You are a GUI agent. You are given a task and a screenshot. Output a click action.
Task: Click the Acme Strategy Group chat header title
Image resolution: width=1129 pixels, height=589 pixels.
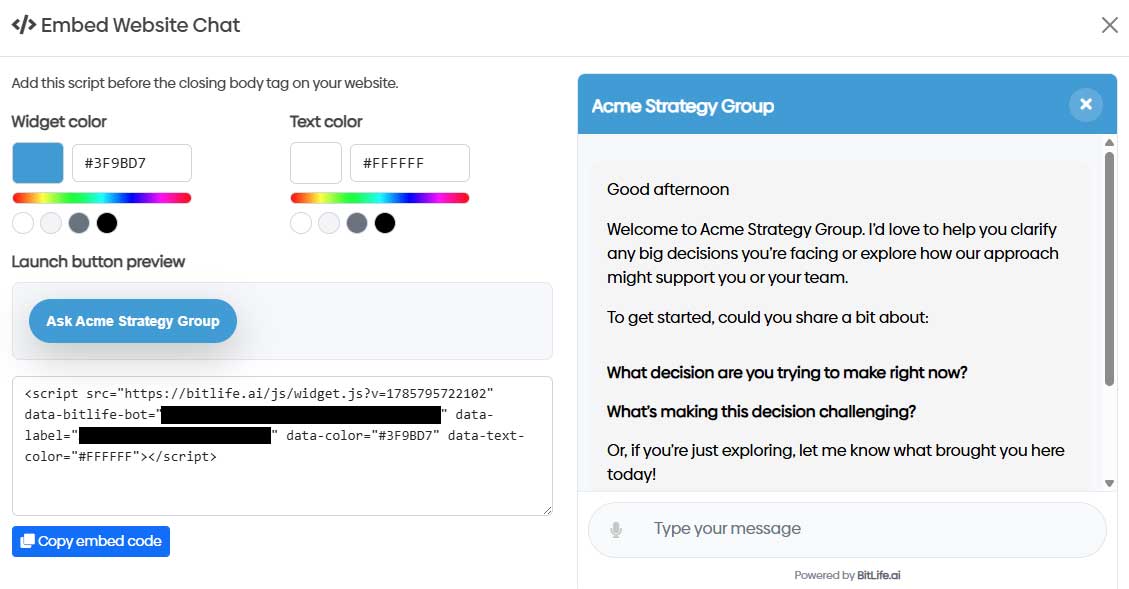point(683,106)
